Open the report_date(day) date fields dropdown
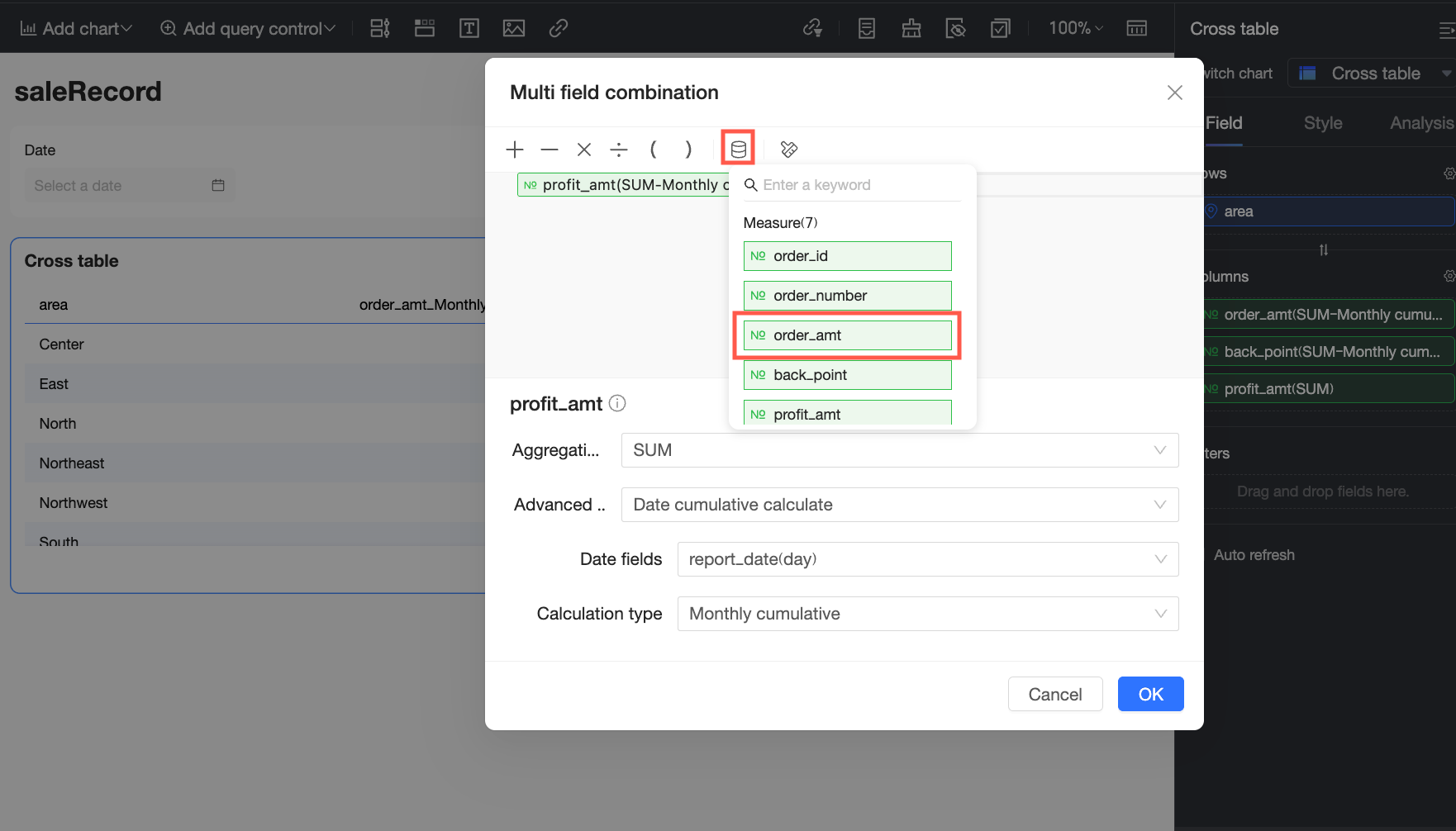 pos(927,559)
